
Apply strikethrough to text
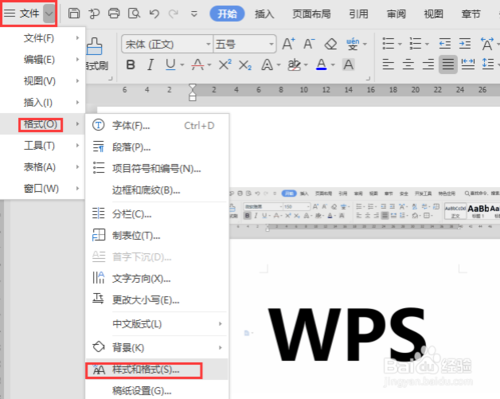[x=198, y=65]
